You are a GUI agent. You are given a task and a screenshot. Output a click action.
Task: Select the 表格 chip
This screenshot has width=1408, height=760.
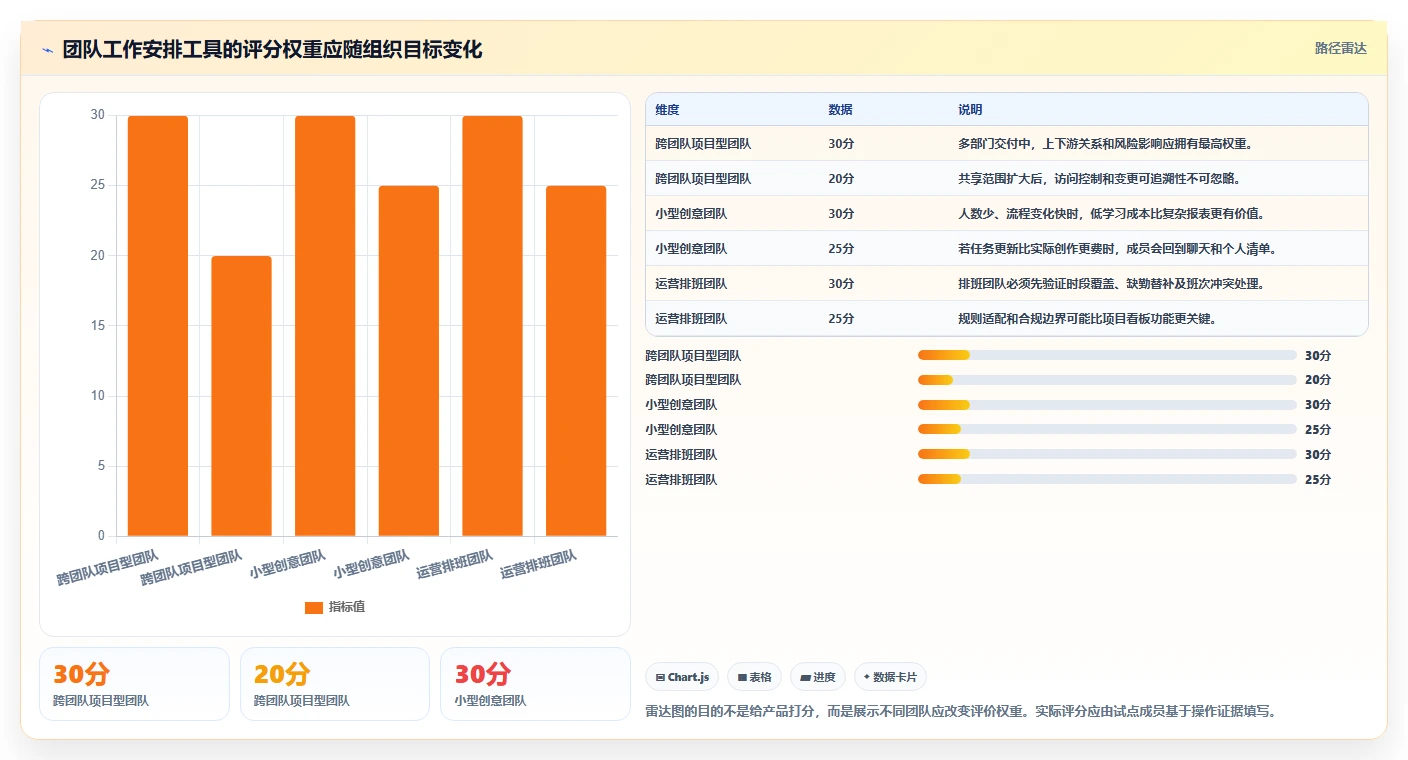[x=754, y=677]
